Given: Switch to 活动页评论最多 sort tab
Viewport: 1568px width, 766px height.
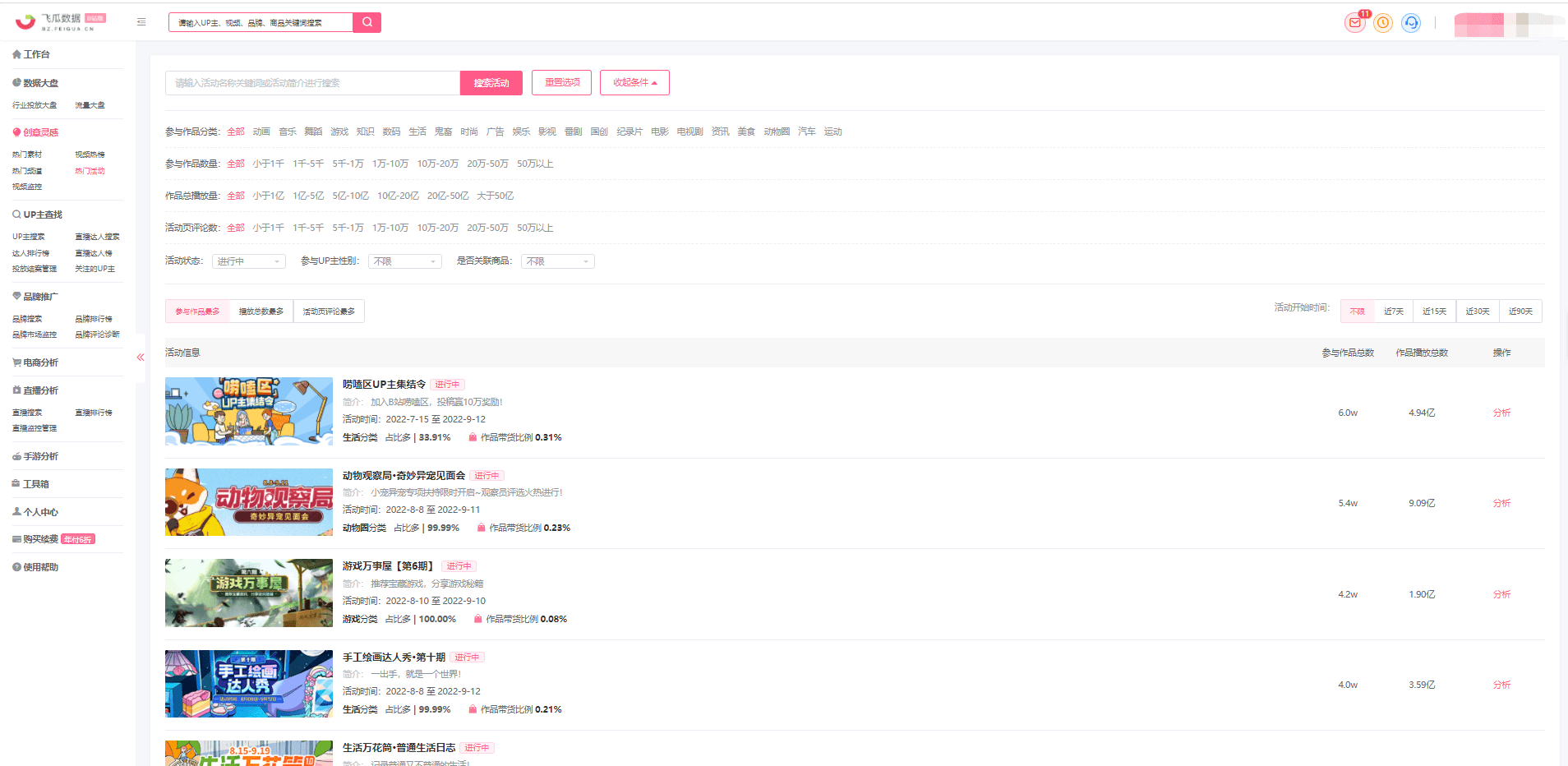Looking at the screenshot, I should click(329, 311).
